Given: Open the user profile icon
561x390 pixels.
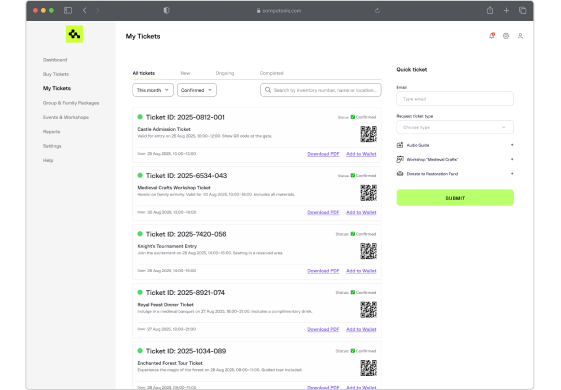Looking at the screenshot, I should coord(520,36).
